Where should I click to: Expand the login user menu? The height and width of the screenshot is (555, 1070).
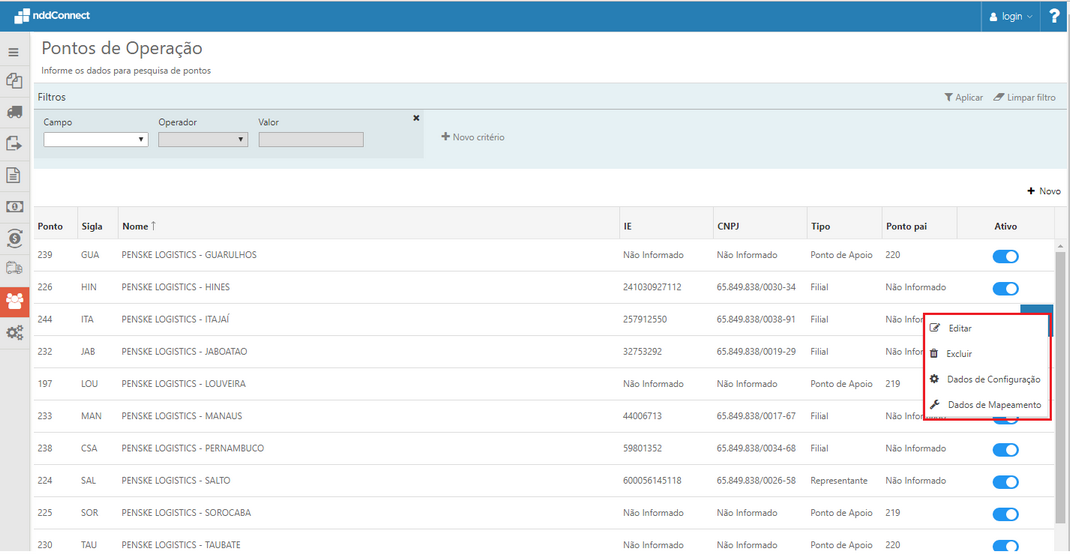click(1010, 16)
